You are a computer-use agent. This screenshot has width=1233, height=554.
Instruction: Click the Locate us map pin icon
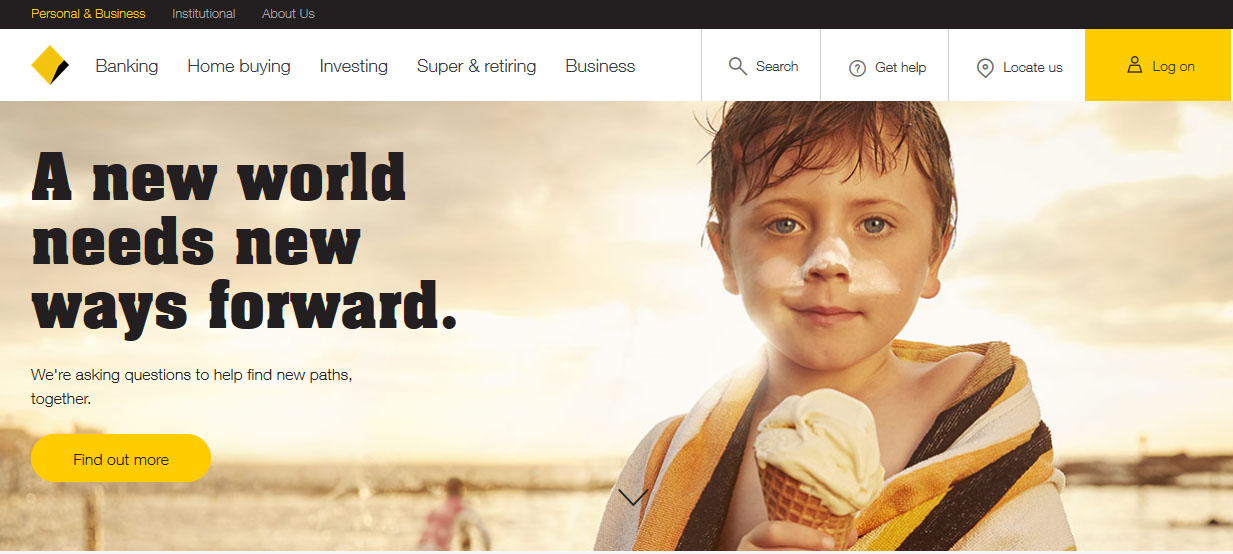click(985, 68)
